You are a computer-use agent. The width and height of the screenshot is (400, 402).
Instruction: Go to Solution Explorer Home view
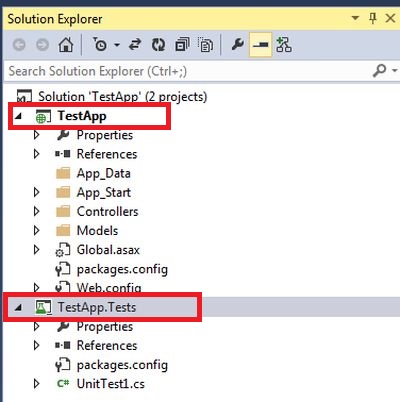point(66,44)
